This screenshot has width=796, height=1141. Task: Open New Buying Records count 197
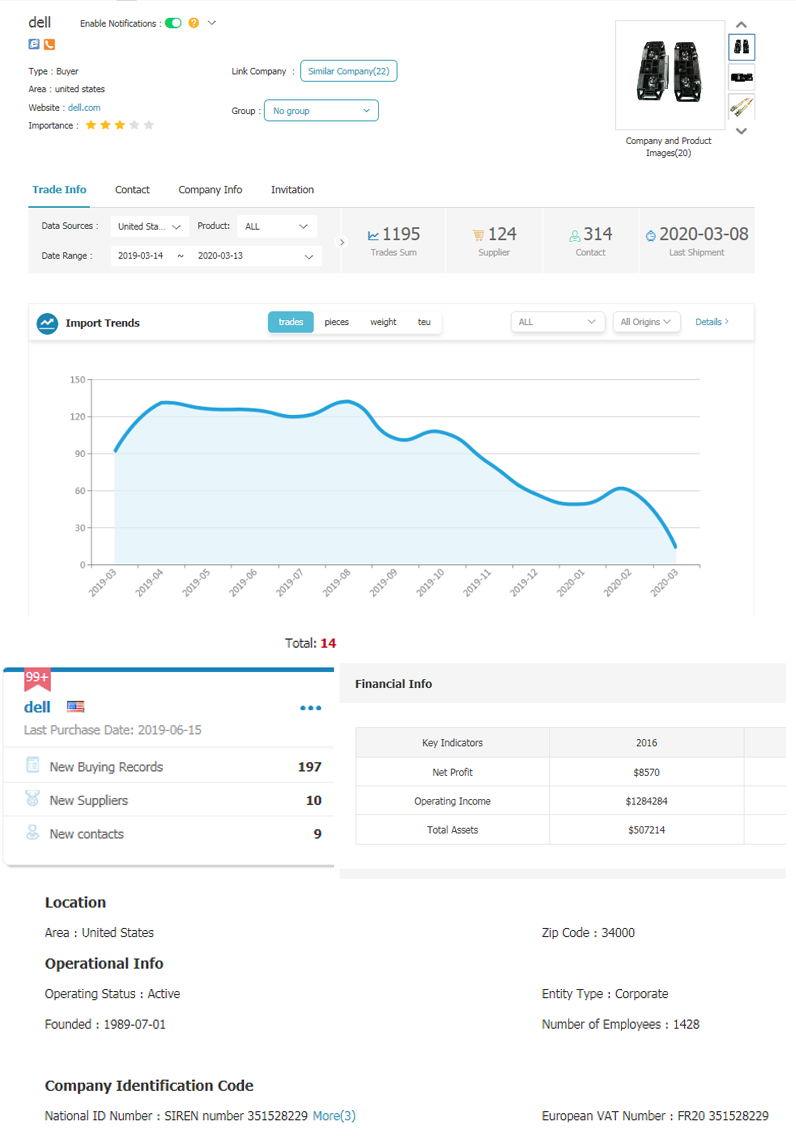pos(309,767)
